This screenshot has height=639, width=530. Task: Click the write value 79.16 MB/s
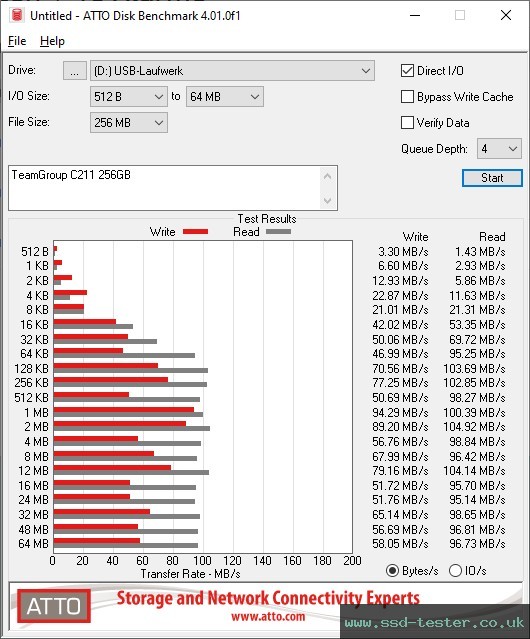tap(400, 471)
